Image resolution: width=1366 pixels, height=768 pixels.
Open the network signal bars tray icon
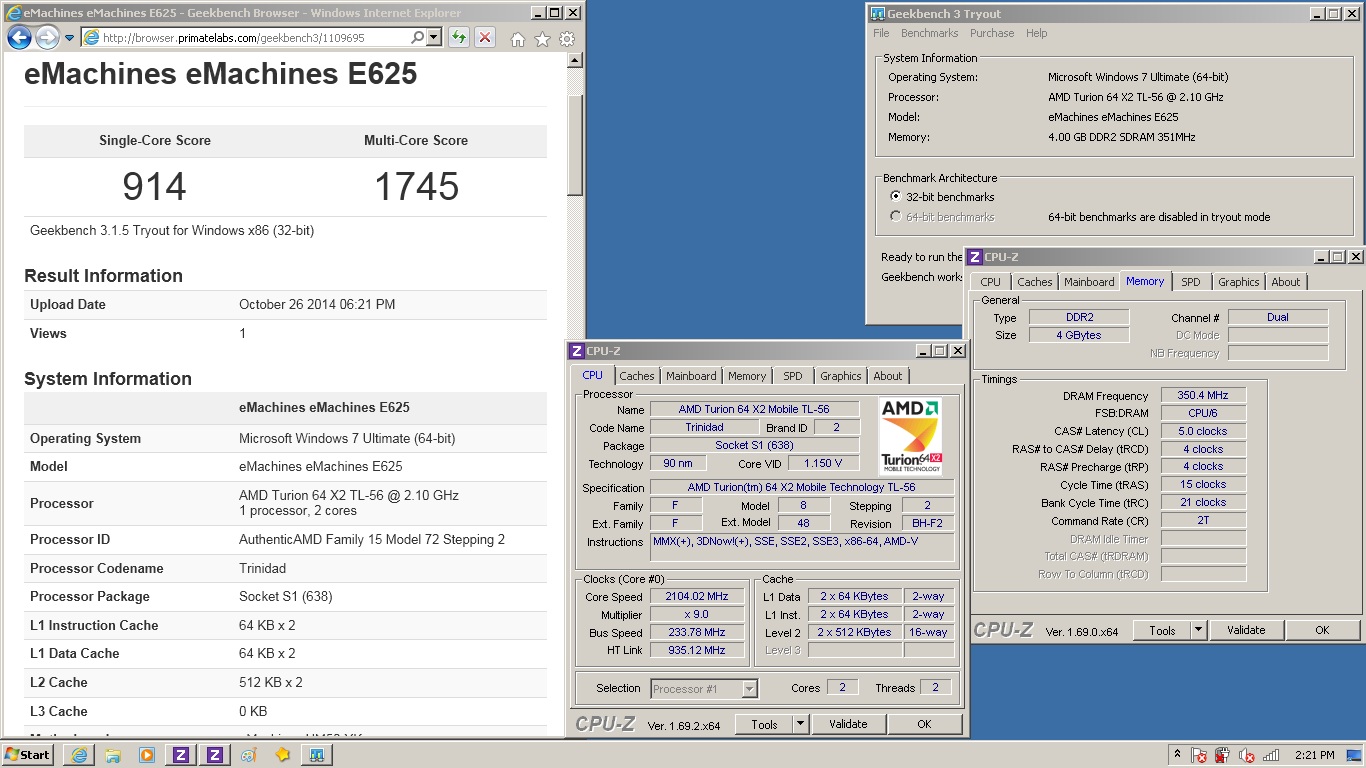click(x=1272, y=756)
